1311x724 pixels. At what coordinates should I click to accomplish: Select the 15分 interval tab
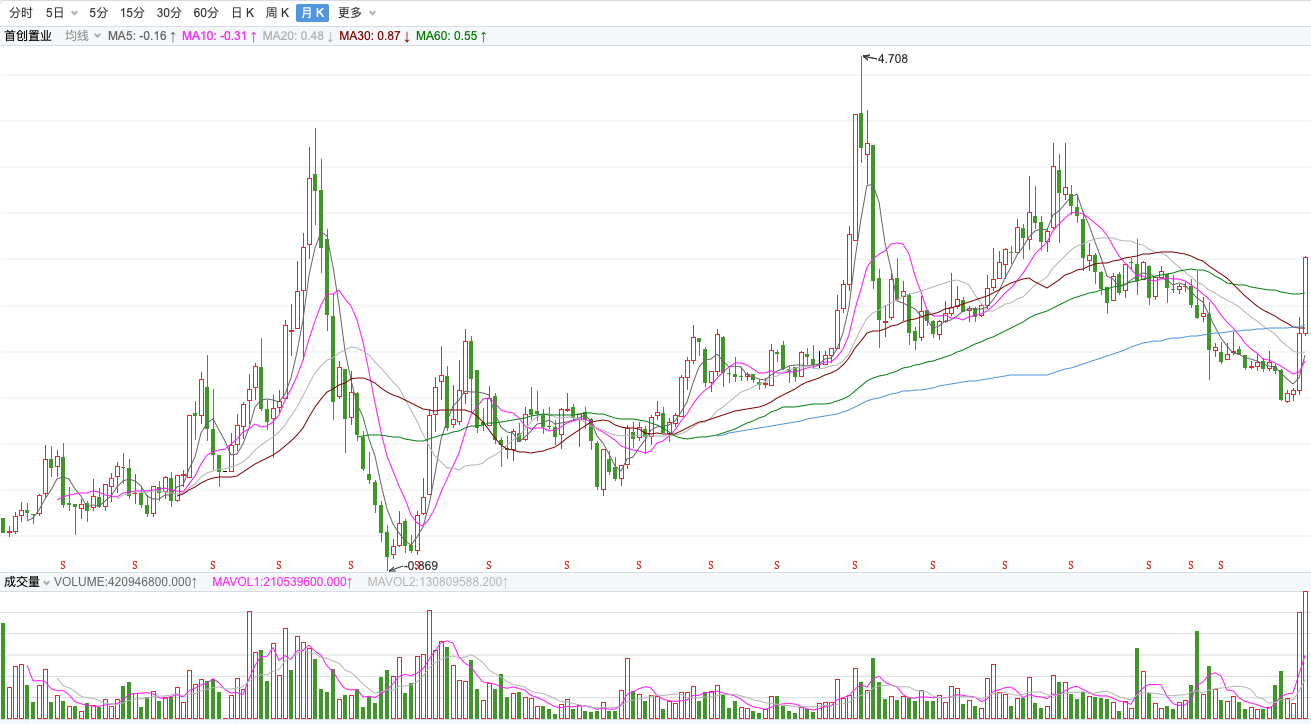(132, 13)
